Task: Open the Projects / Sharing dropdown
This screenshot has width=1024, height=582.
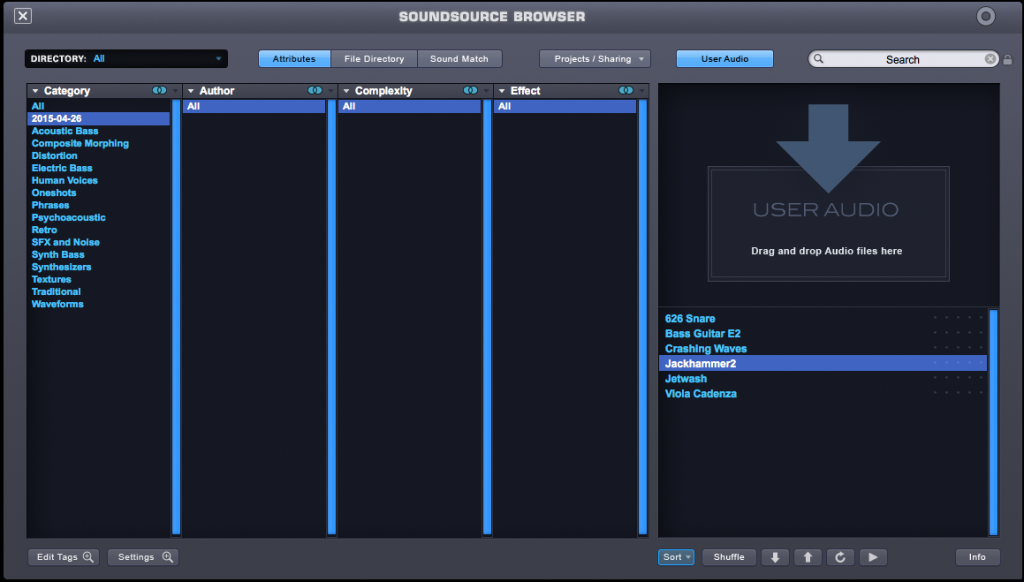Action: point(594,58)
